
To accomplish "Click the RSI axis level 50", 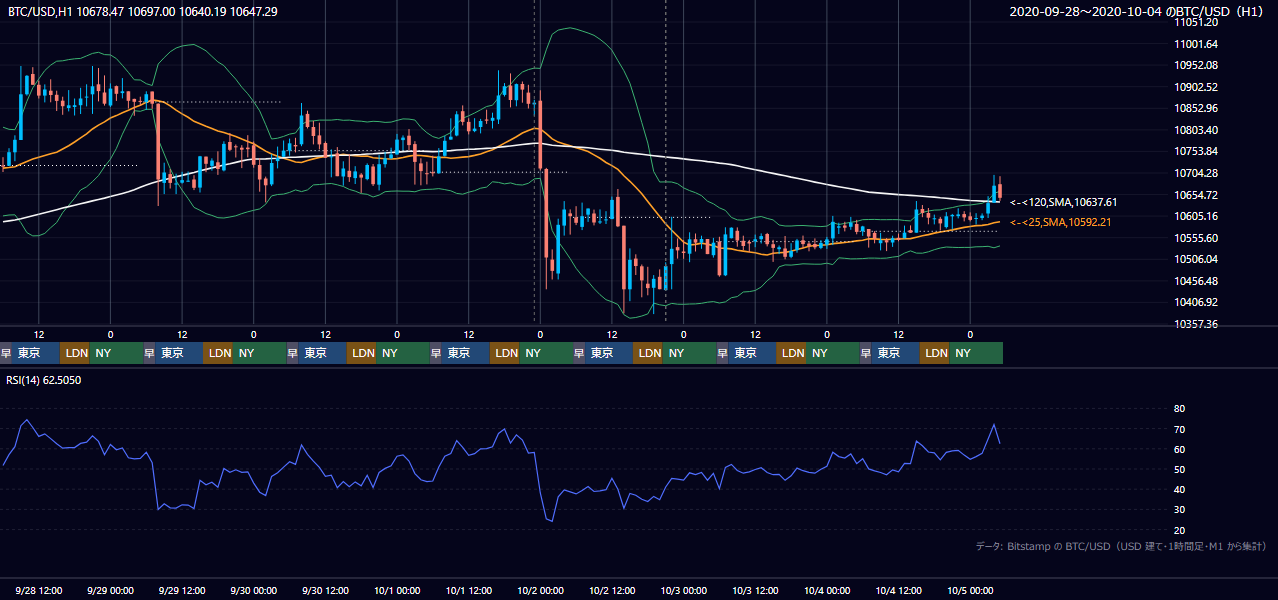I will pos(1179,469).
